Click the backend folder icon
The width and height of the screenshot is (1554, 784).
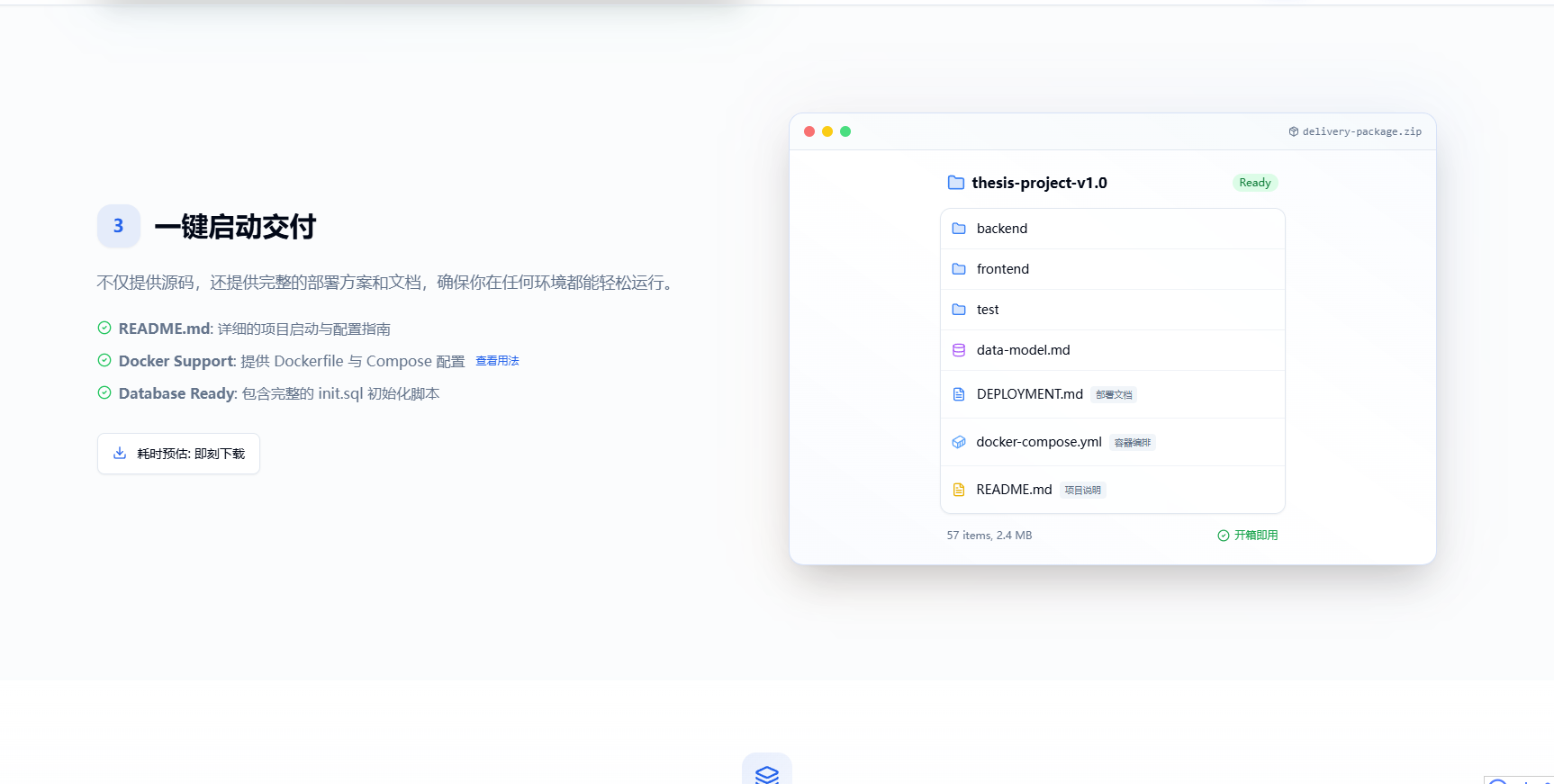click(x=959, y=229)
